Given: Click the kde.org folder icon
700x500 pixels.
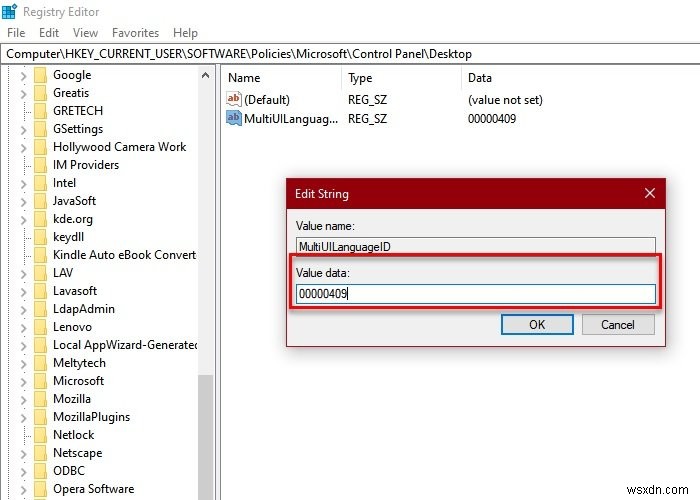Looking at the screenshot, I should click(40, 219).
